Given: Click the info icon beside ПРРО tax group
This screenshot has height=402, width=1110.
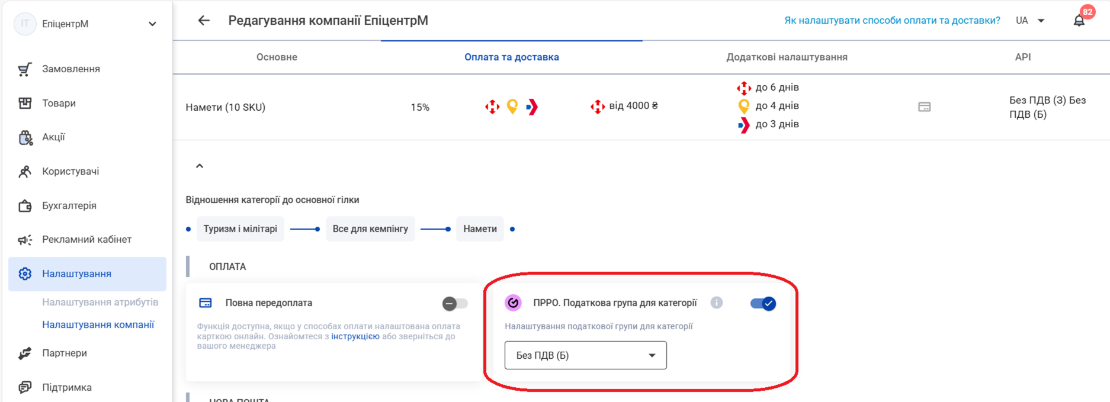Looking at the screenshot, I should (716, 303).
